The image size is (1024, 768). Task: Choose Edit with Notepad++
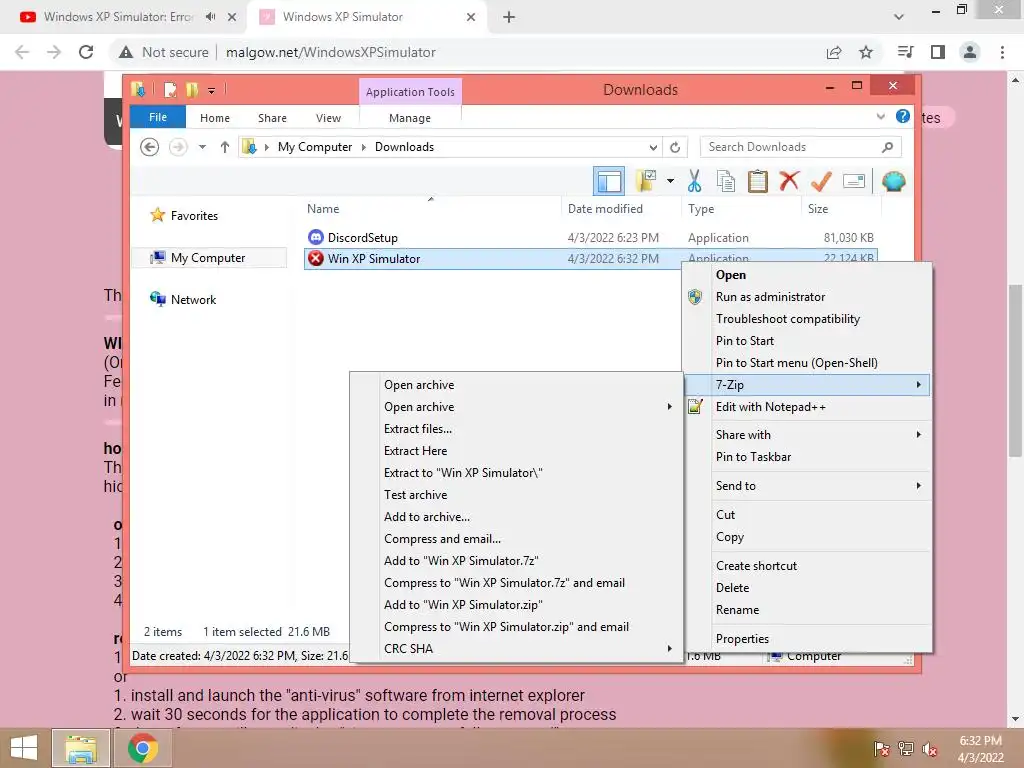point(771,407)
